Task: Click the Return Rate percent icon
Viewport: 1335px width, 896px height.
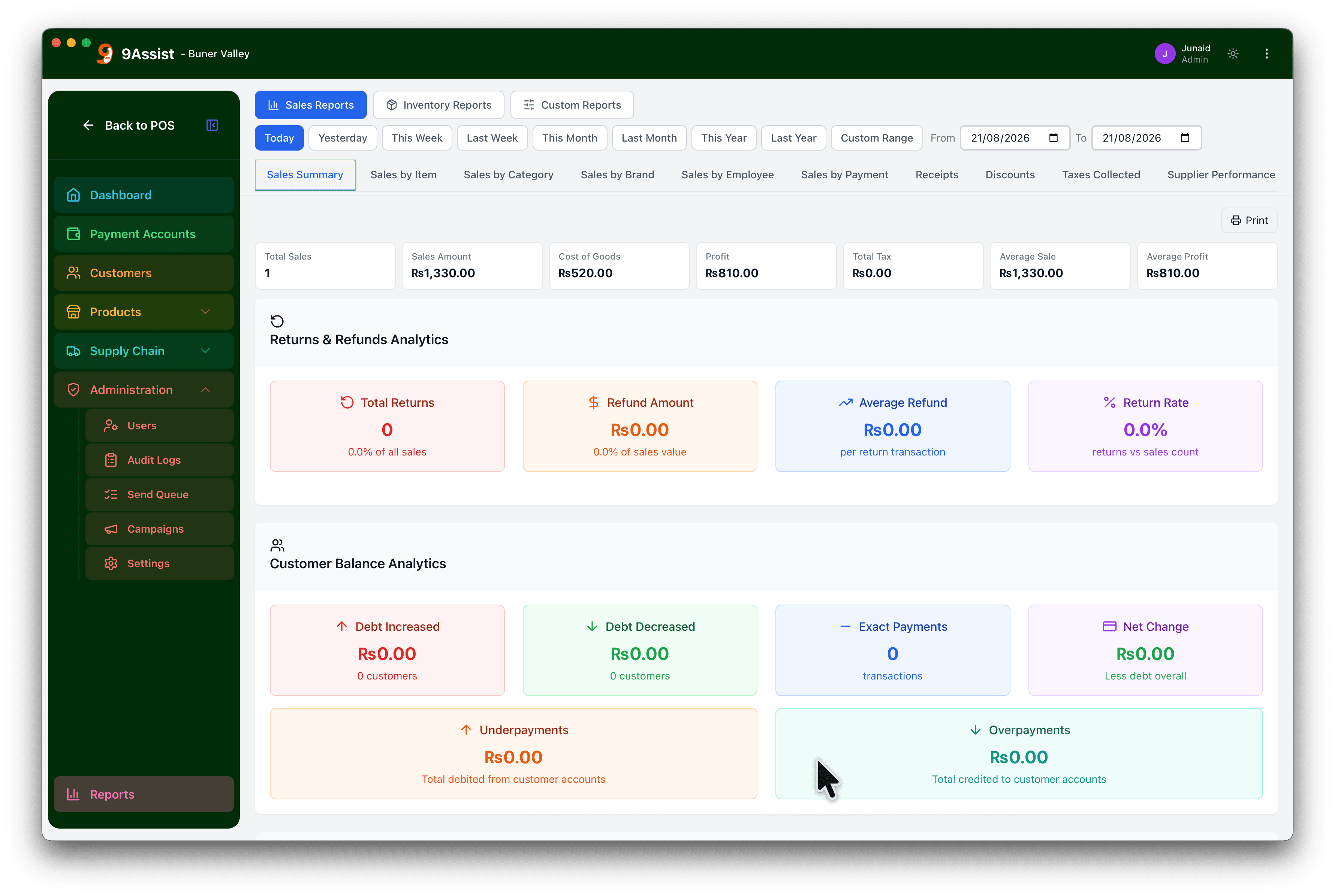Action: pyautogui.click(x=1110, y=403)
